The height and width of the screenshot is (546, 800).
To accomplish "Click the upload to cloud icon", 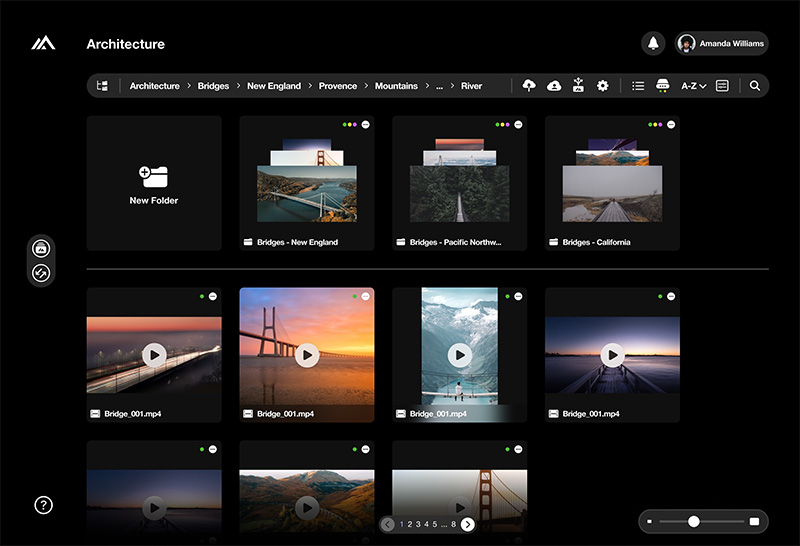I will 530,86.
